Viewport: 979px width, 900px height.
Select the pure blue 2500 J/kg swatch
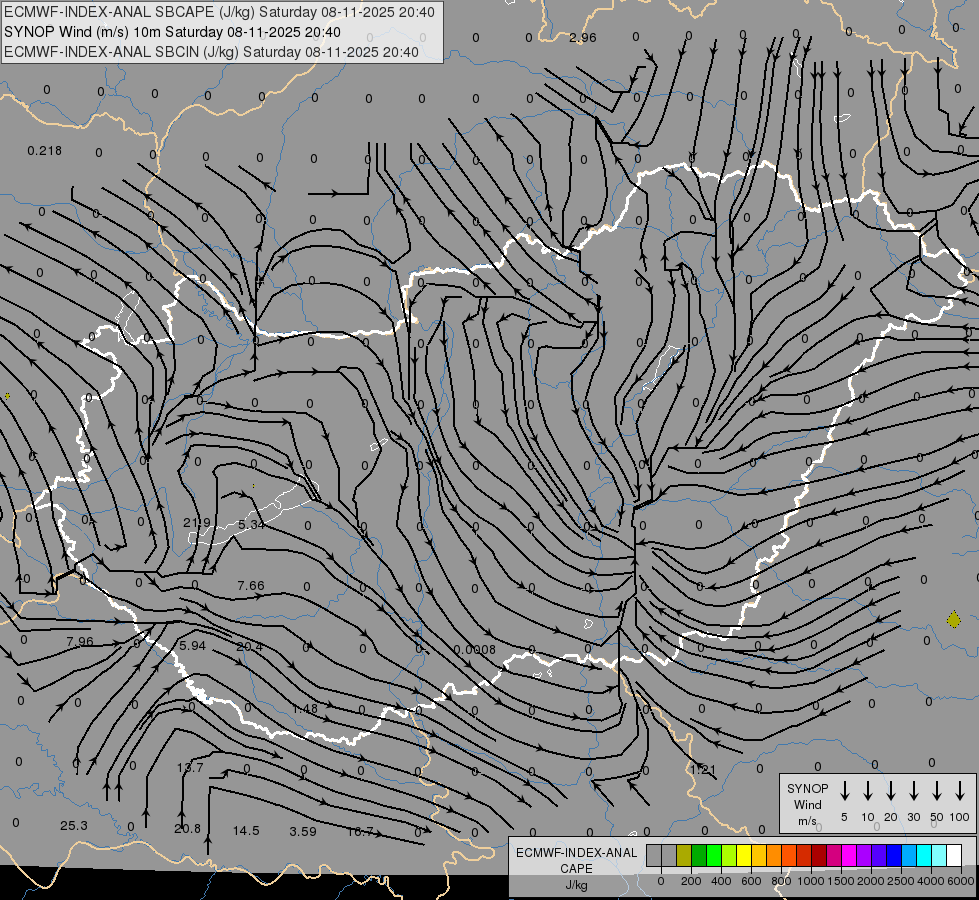[893, 855]
